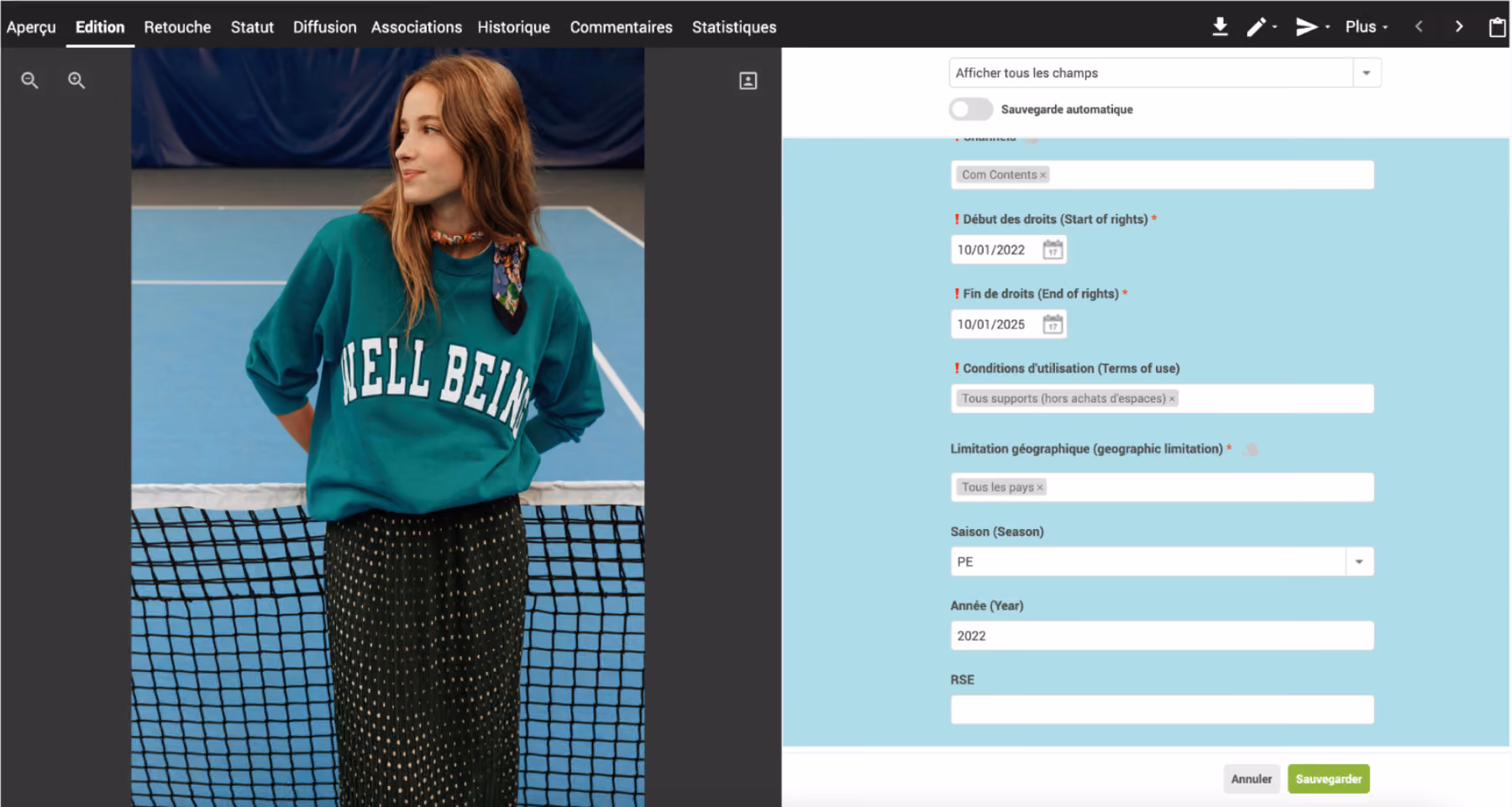
Task: Go to the previous asset arrow
Action: coord(1419,27)
